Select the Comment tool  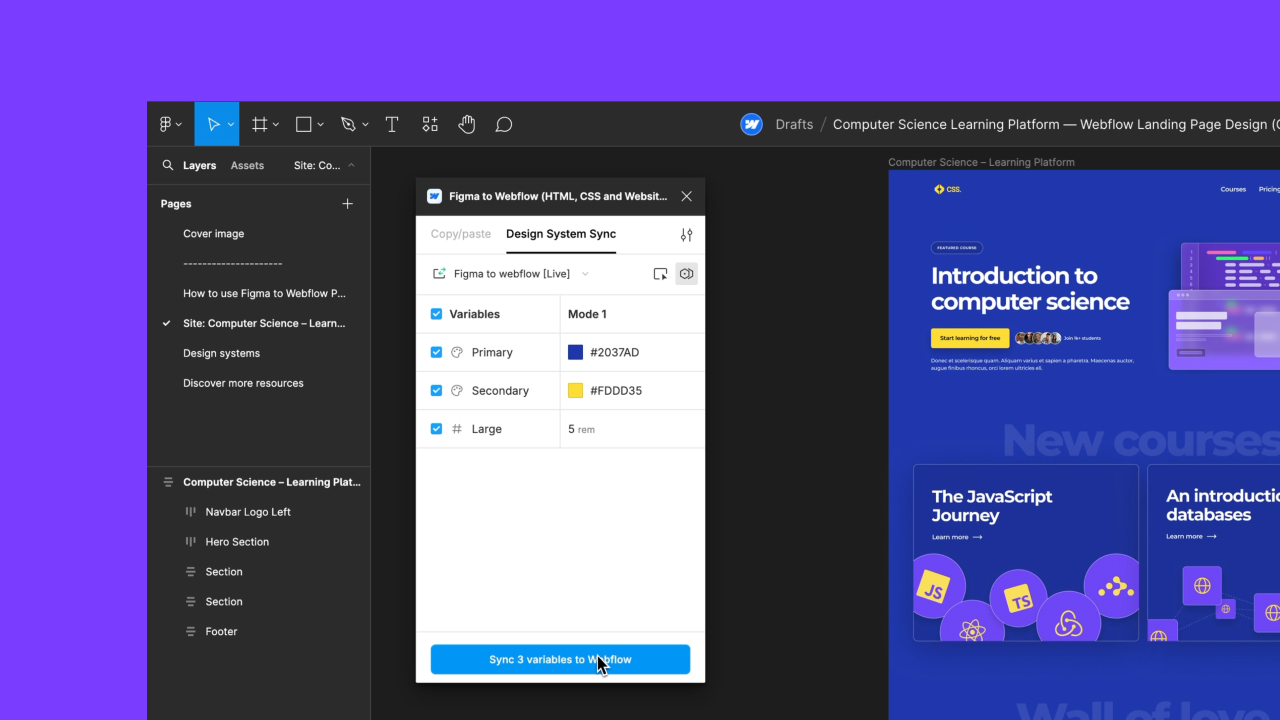click(x=504, y=124)
